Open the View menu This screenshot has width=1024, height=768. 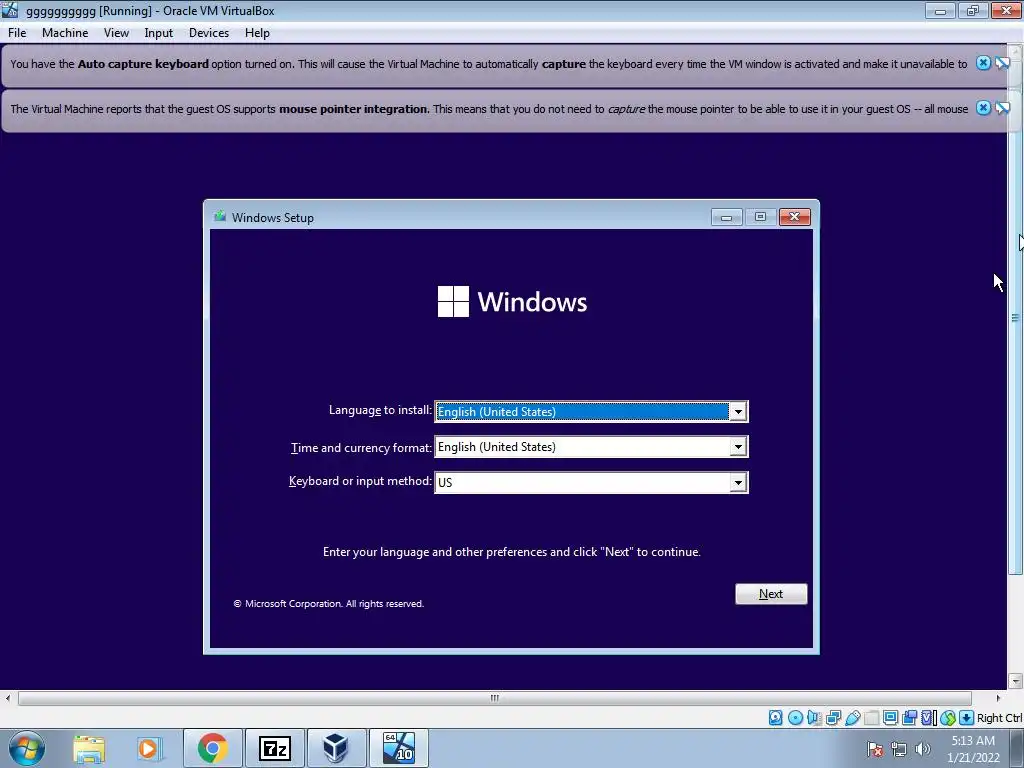coord(116,33)
